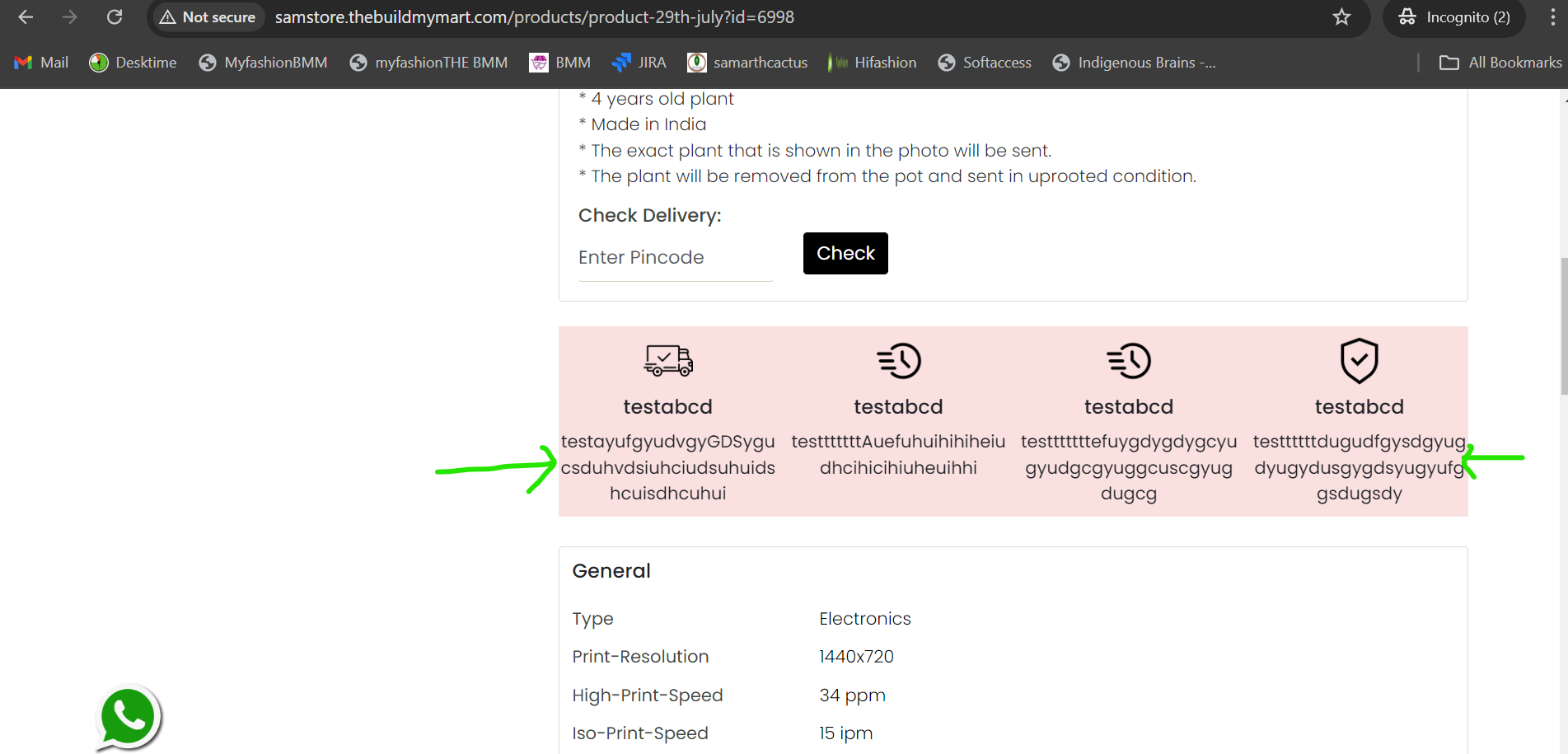
Task: Open the Indigenous Brains bookmark
Action: pyautogui.click(x=1135, y=63)
